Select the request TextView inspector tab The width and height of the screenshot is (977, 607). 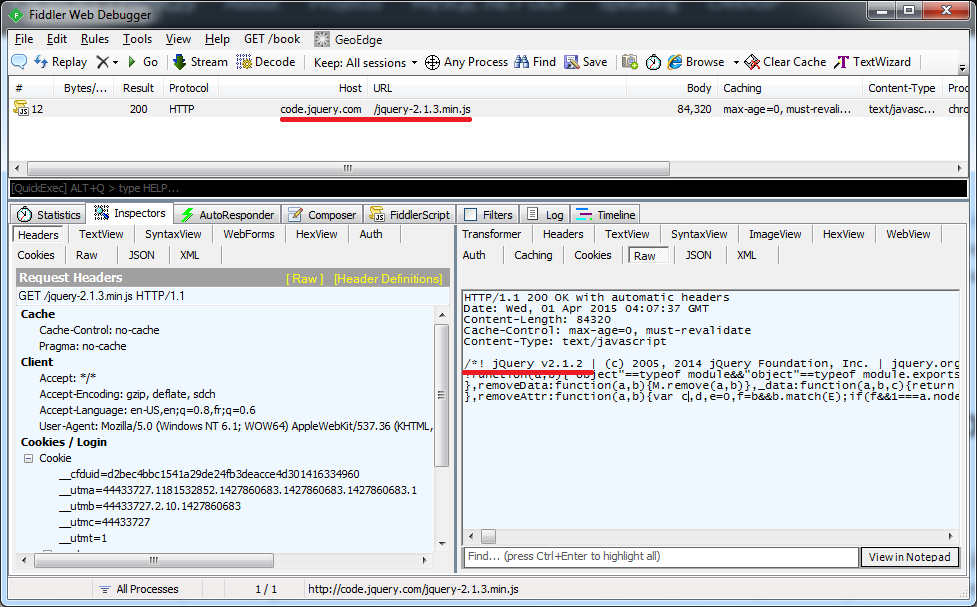coord(101,234)
